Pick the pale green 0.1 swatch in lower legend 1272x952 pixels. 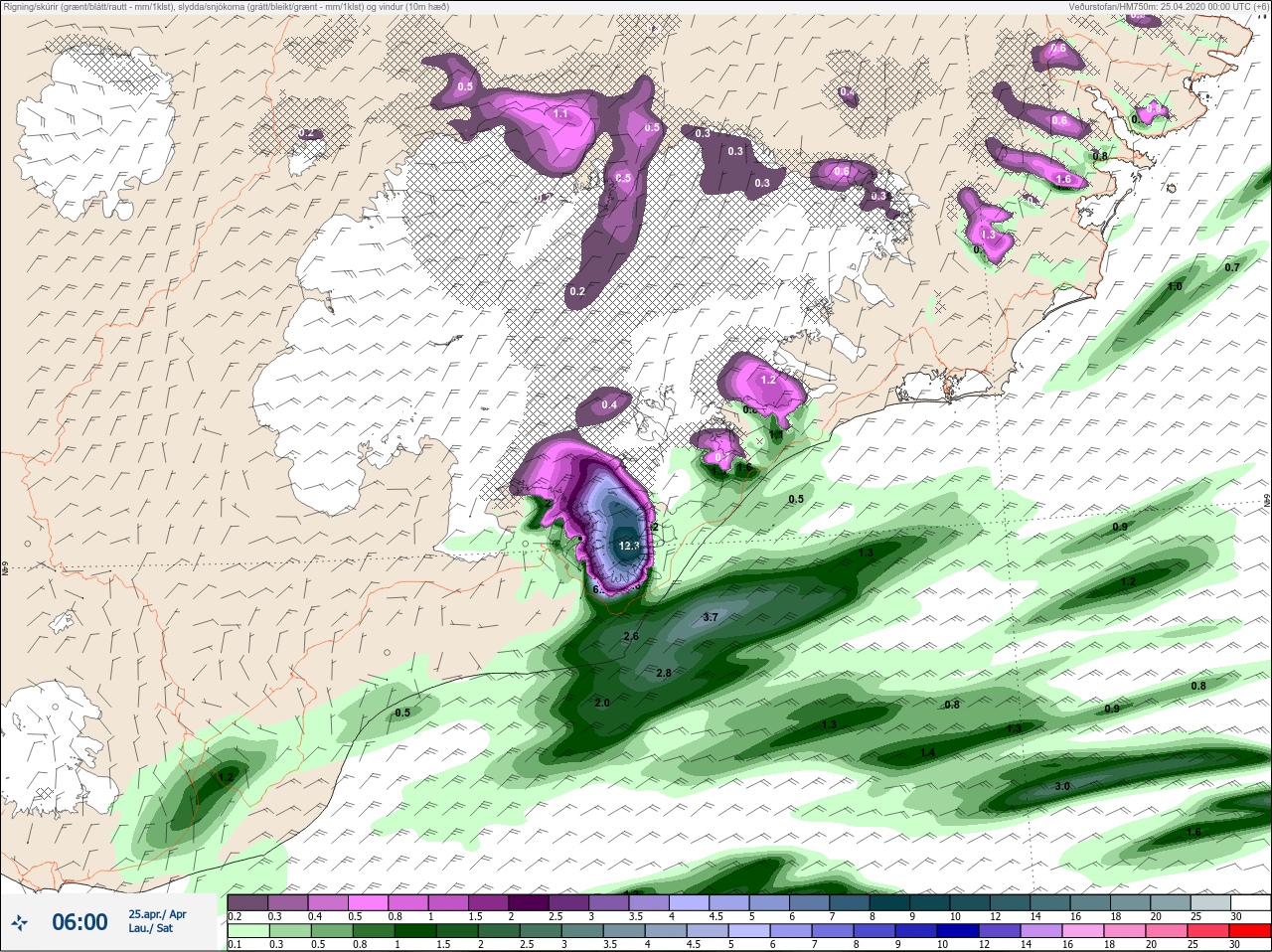click(x=247, y=931)
